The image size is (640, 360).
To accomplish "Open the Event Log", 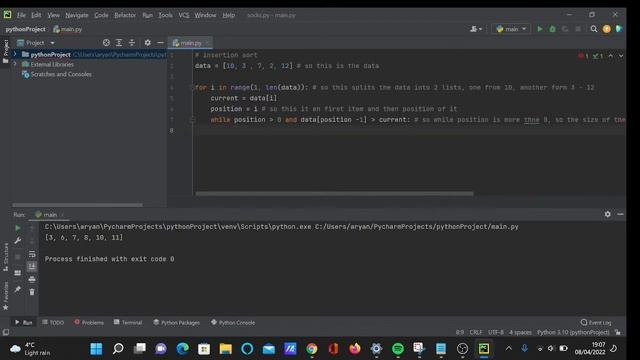I will [x=596, y=322].
